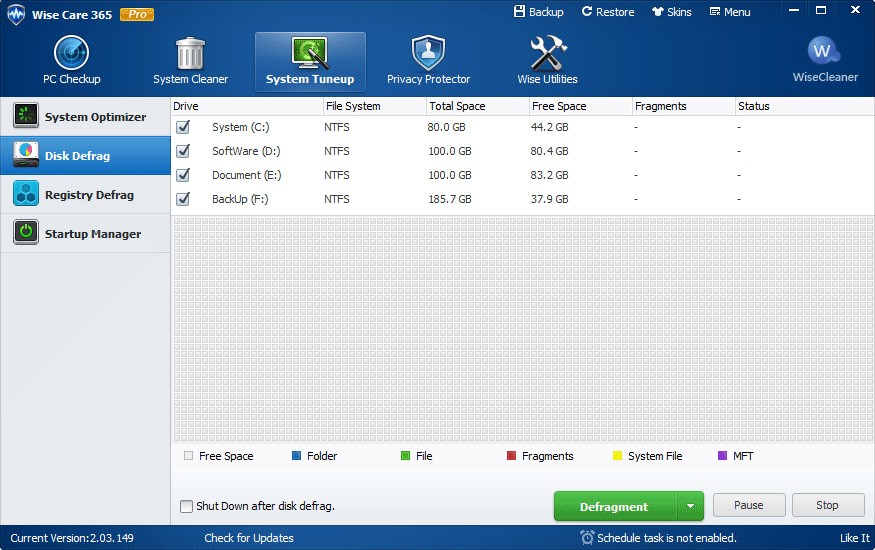Screen dimensions: 875x550
Task: Open Startup Manager section
Action: click(85, 234)
